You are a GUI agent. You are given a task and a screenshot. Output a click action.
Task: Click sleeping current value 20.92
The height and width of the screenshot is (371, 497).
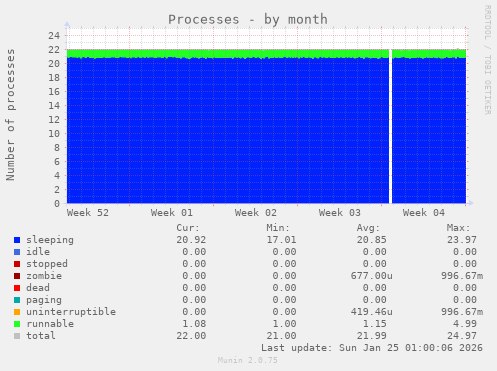(x=191, y=240)
